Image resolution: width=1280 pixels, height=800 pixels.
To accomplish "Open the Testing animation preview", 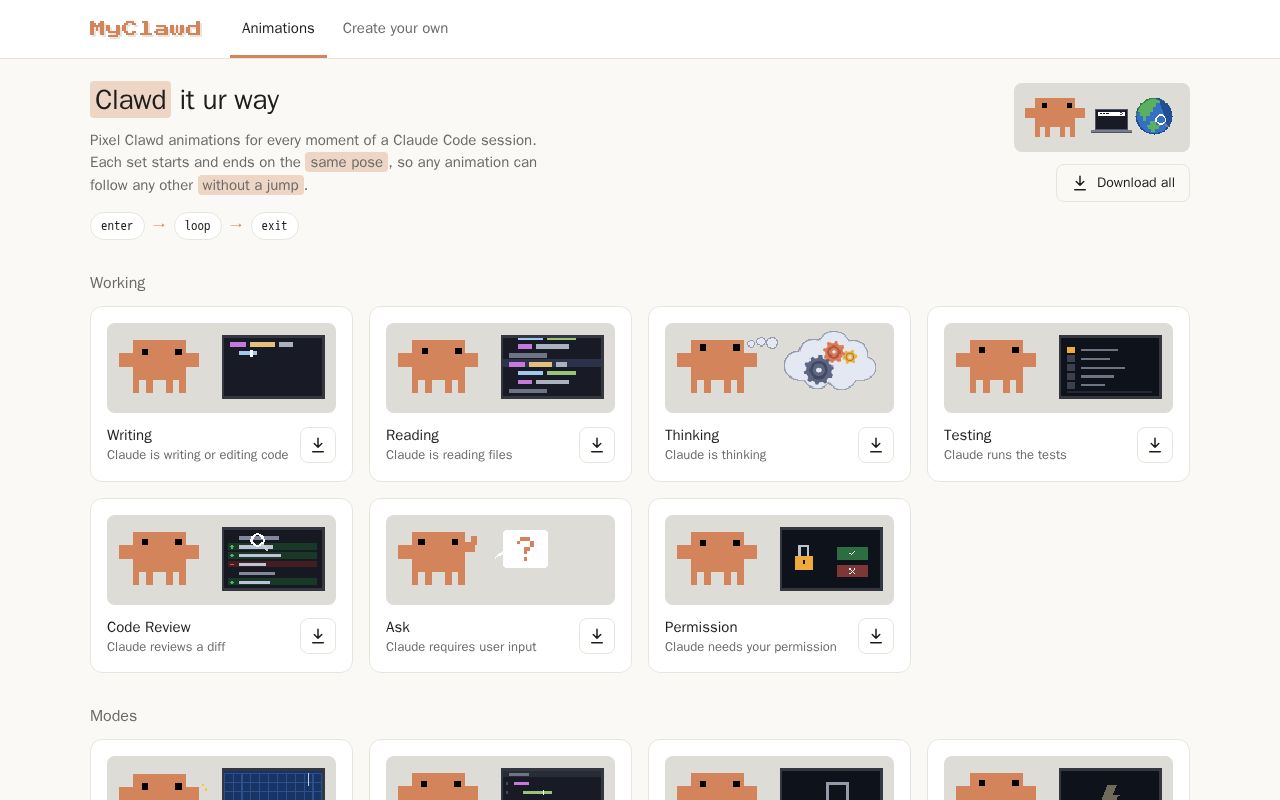I will coord(1058,368).
